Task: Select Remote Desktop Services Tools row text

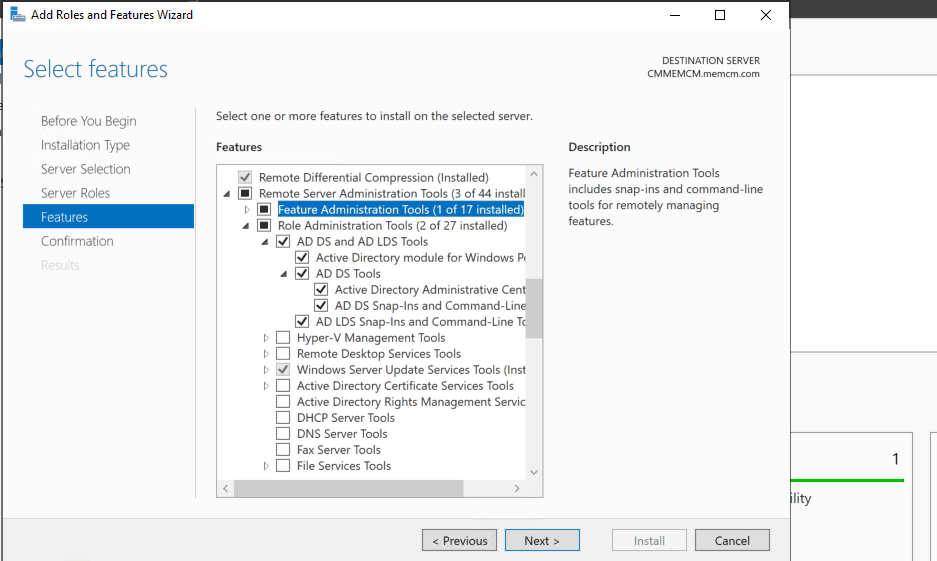Action: 379,354
